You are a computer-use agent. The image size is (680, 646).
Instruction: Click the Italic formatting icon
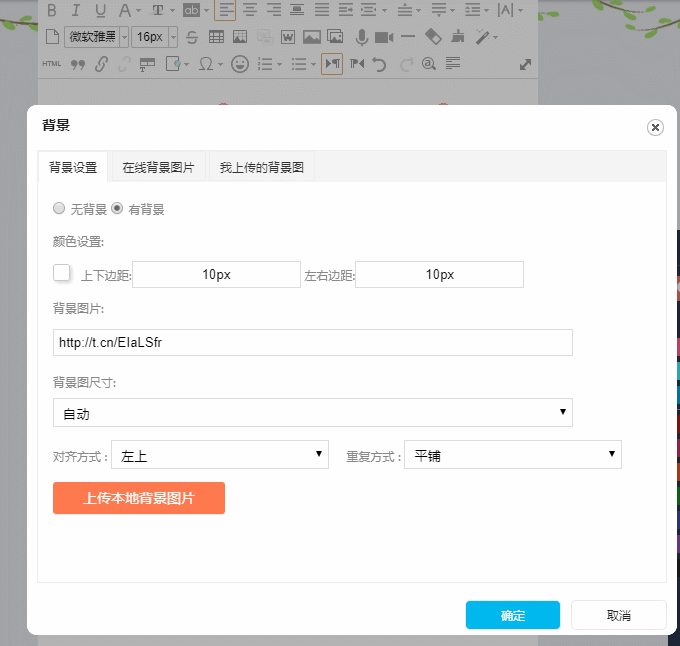[x=75, y=11]
